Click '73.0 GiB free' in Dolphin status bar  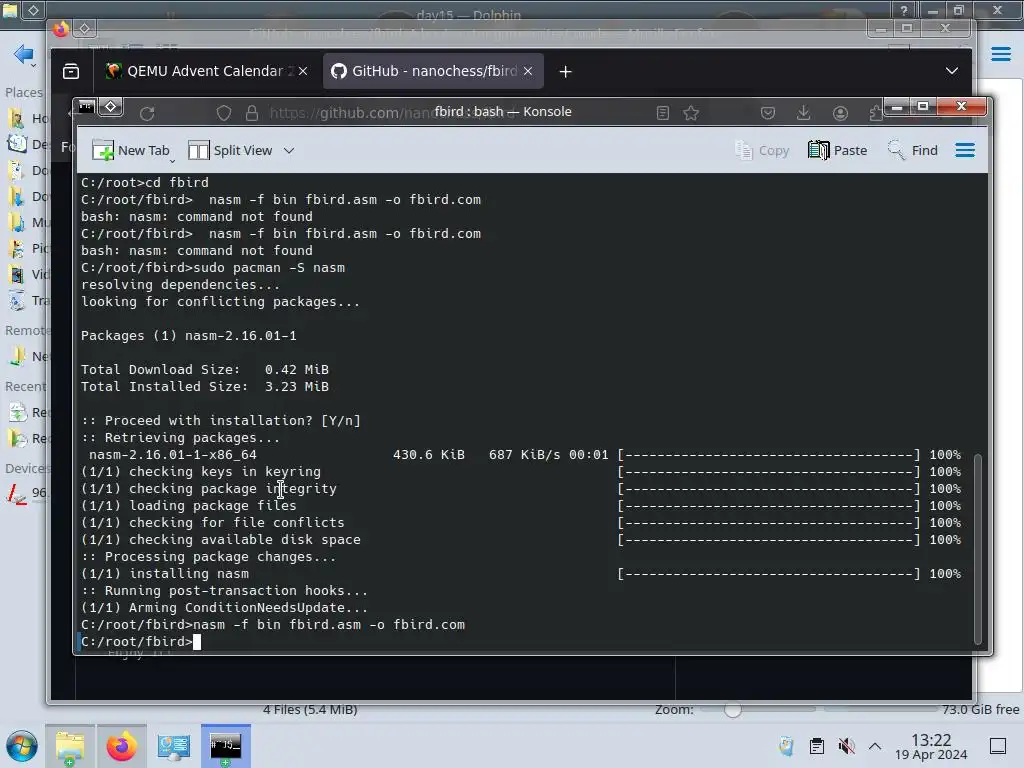(980, 709)
